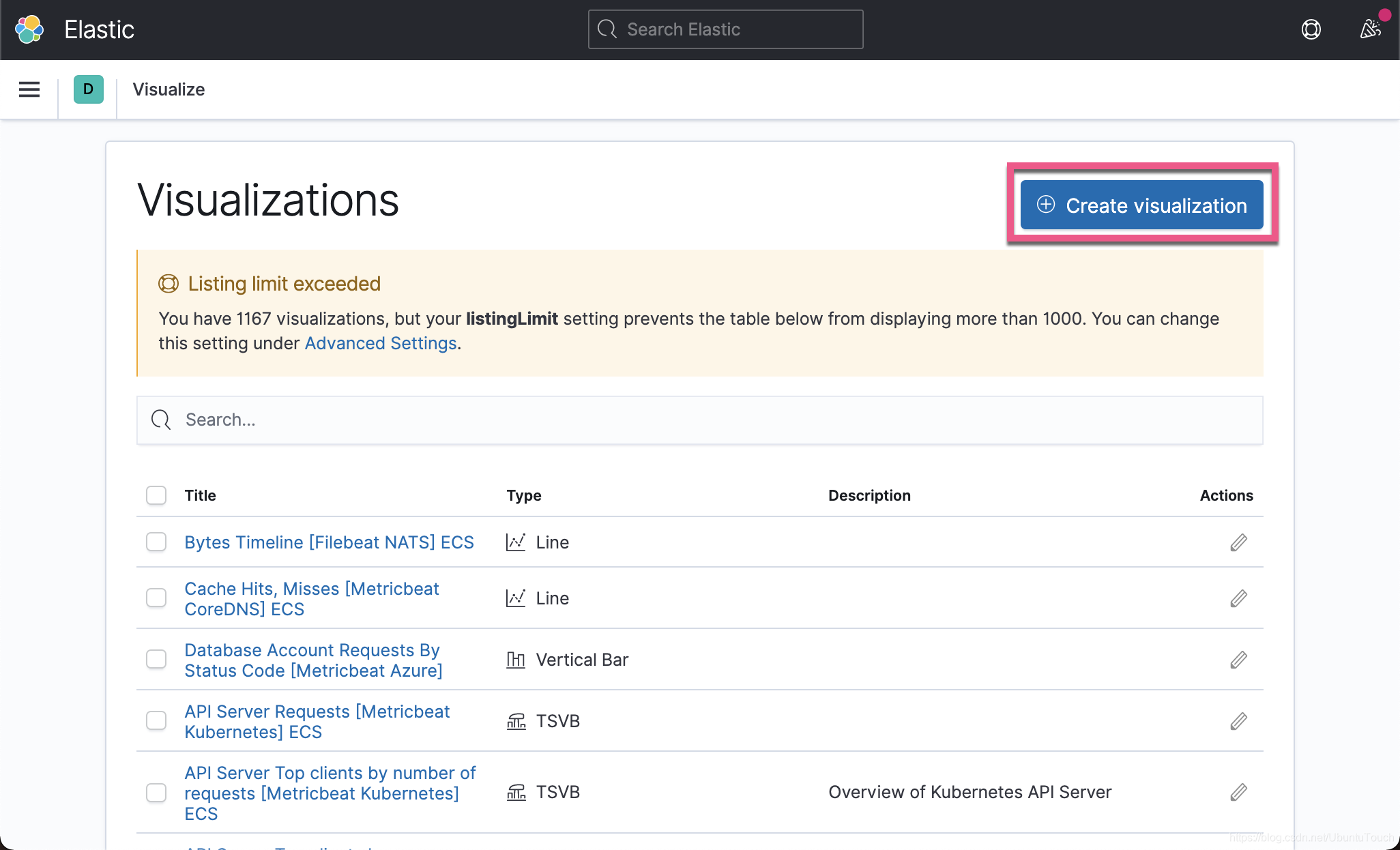Click the Search Elastic global field
Viewport: 1400px width, 850px height.
725,29
